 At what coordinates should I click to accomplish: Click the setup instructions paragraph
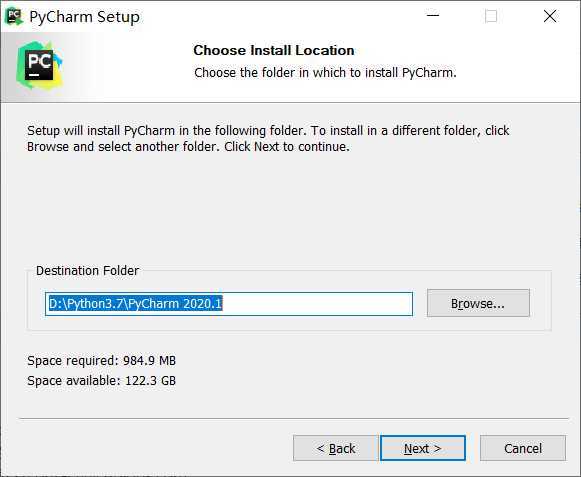pyautogui.click(x=268, y=139)
